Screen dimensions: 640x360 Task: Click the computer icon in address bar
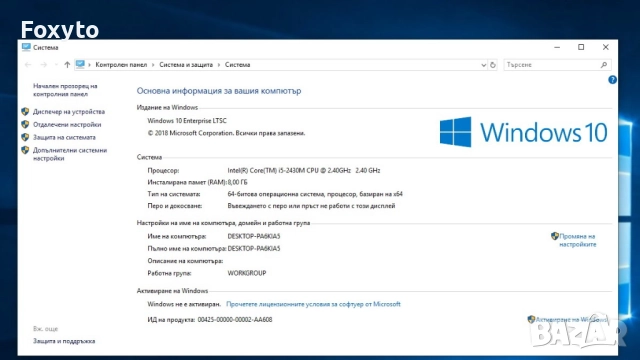pyautogui.click(x=80, y=64)
